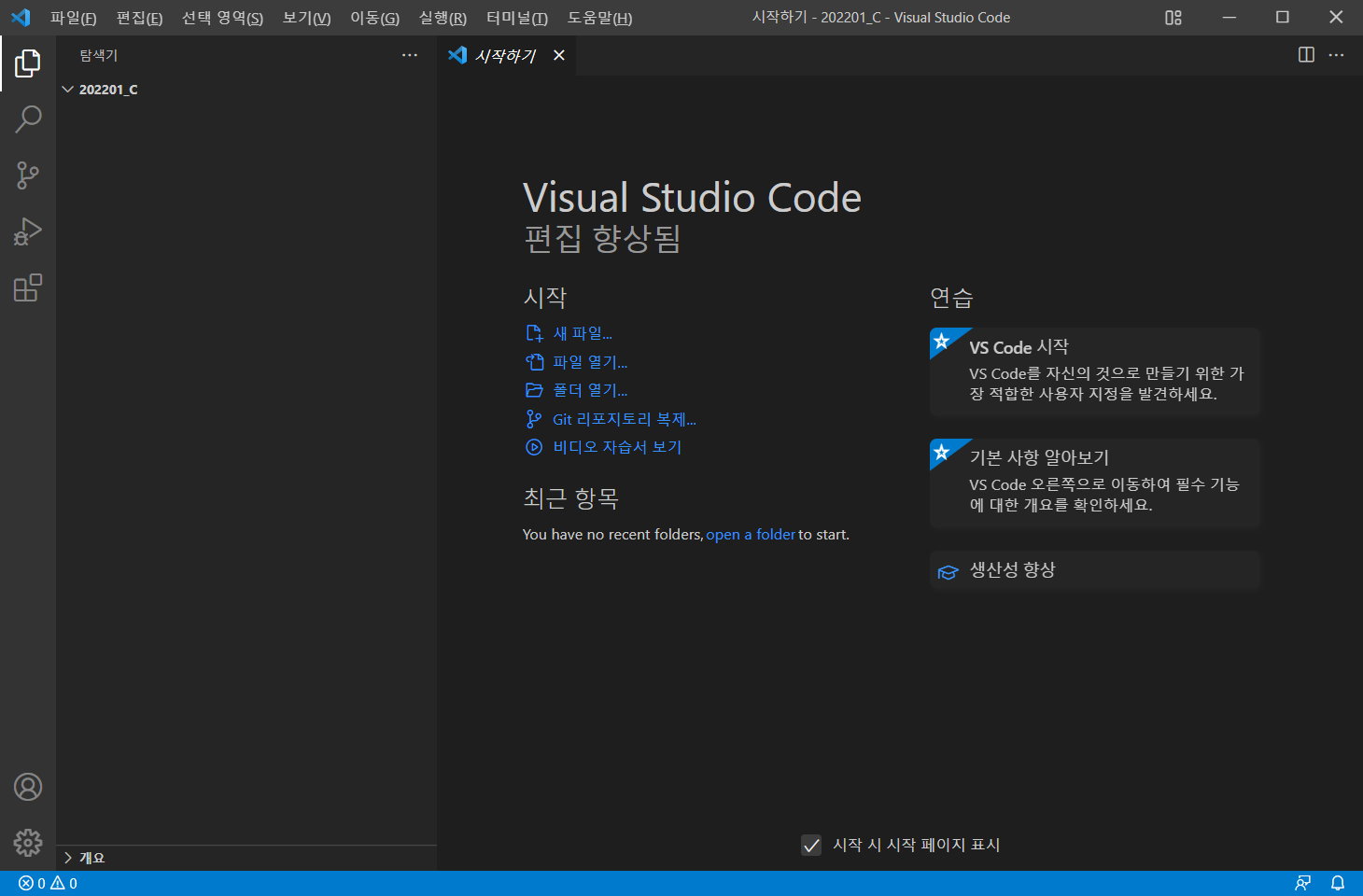
Task: Click the 파일 열기... link
Action: click(x=590, y=362)
